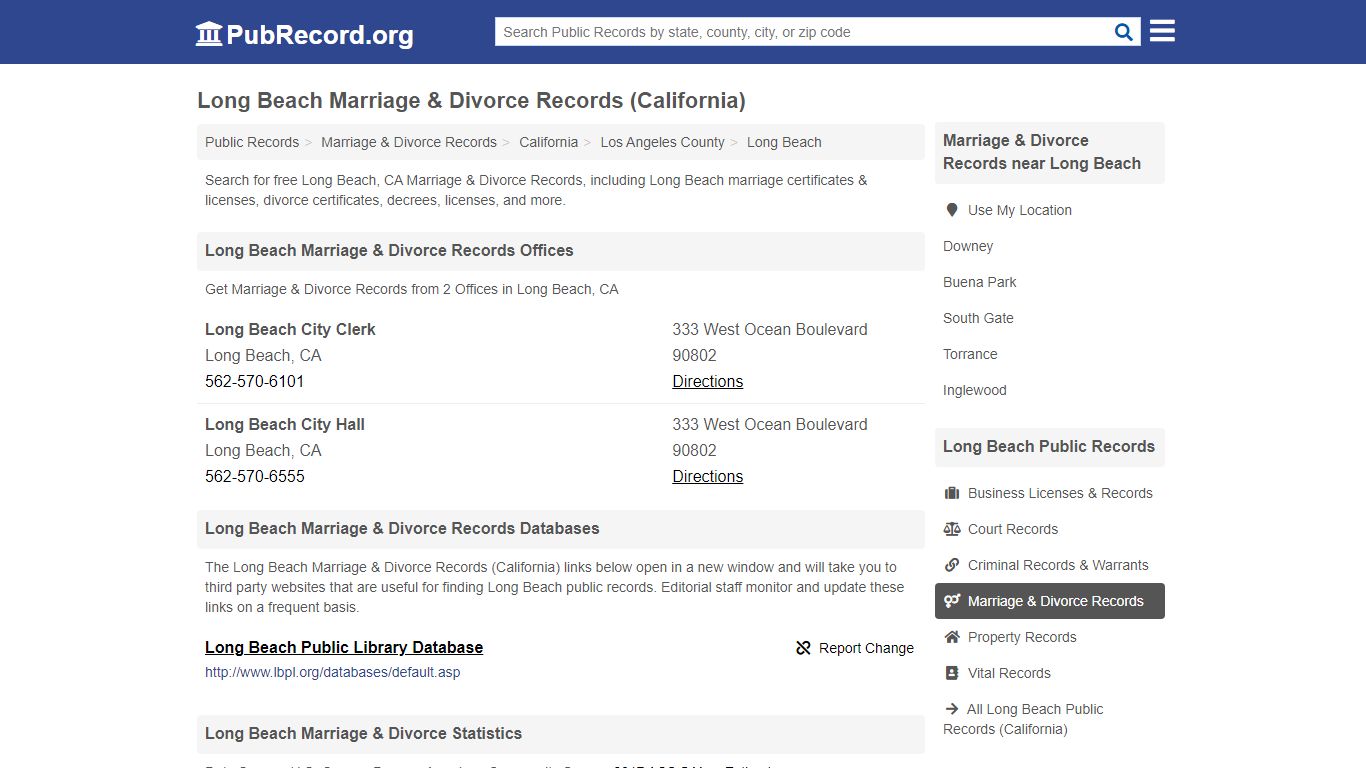Click Report Change button

[855, 648]
